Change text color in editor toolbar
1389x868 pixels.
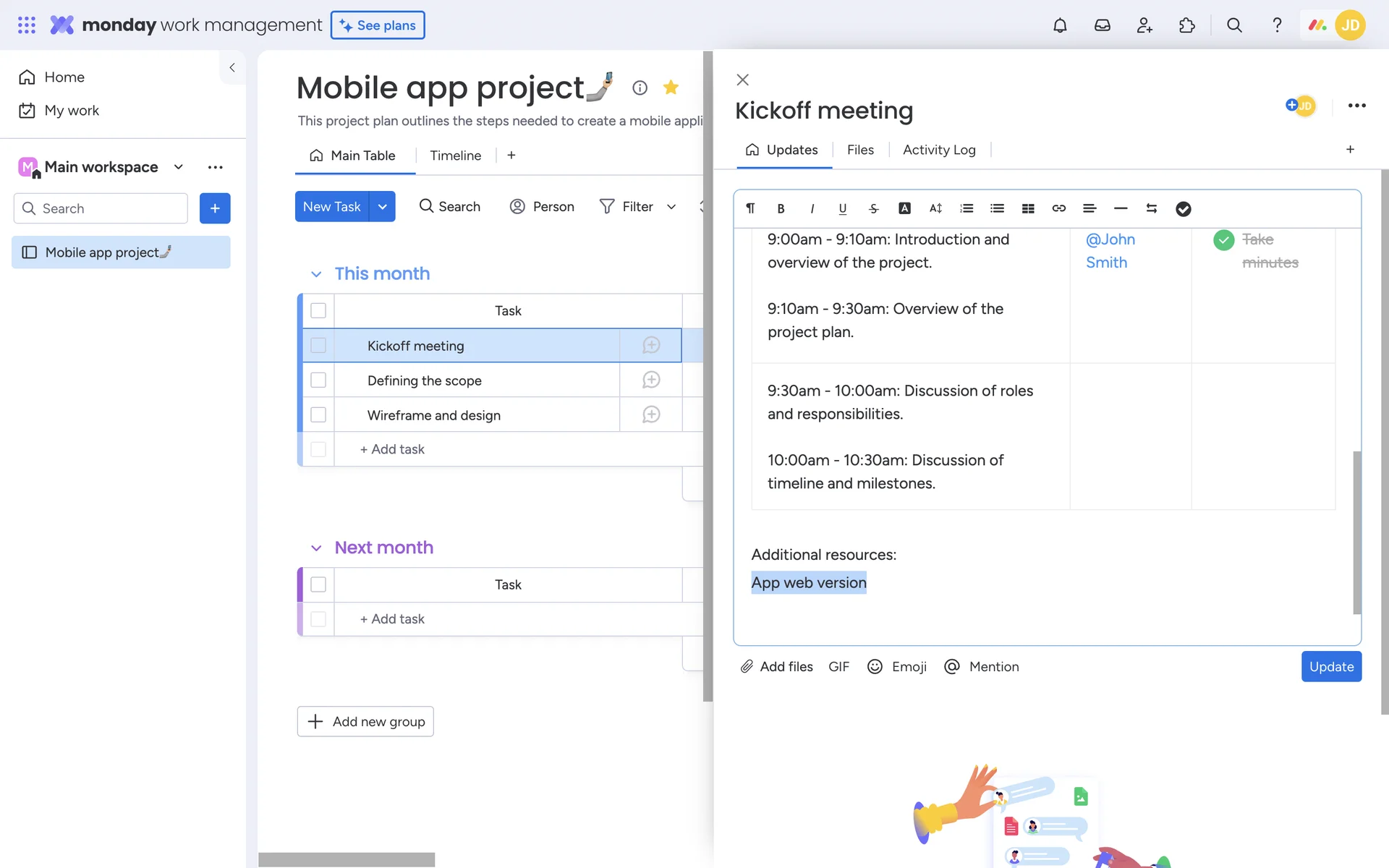904,208
